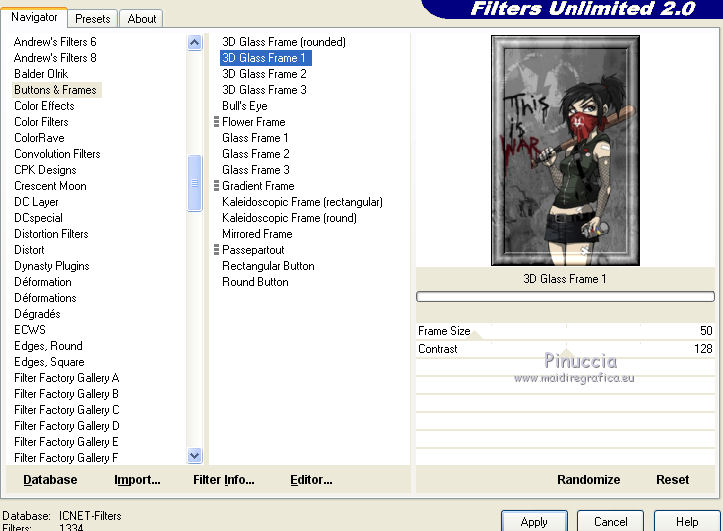The width and height of the screenshot is (723, 531).
Task: Choose 3D Glass Frame 2 filter
Action: [x=264, y=74]
